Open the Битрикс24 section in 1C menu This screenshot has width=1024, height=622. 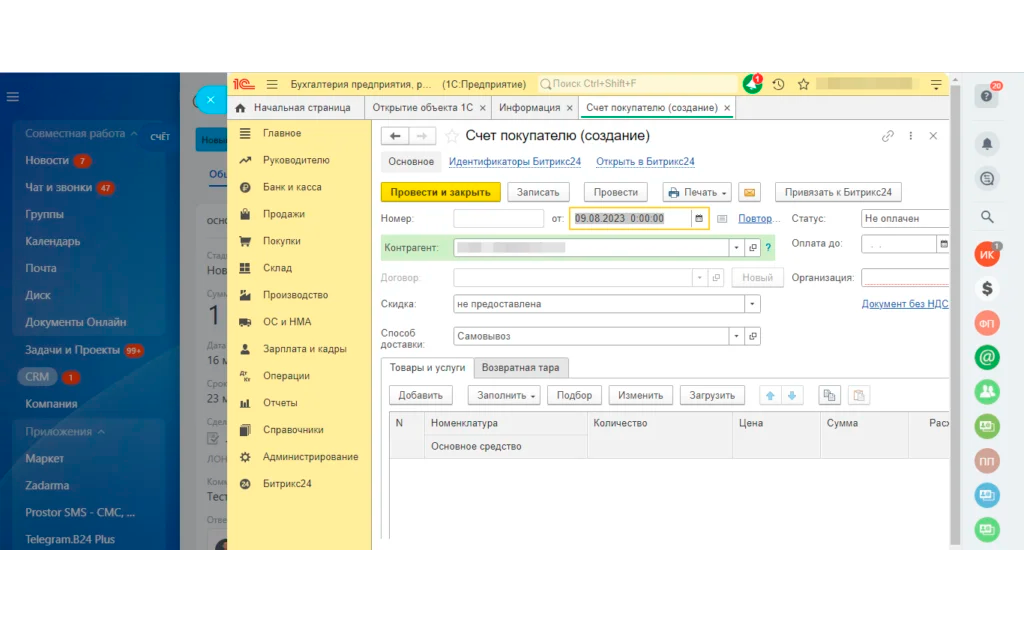click(287, 484)
